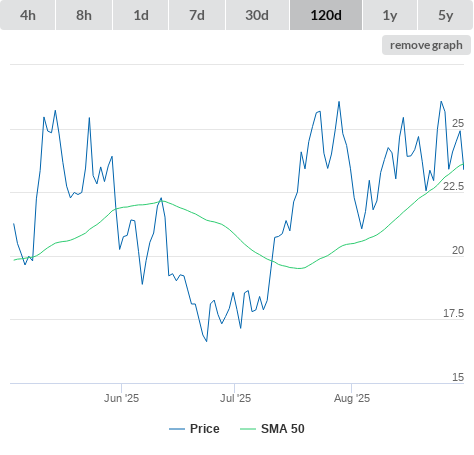This screenshot has height=455, width=474.
Task: Choose the 7d time range
Action: [x=197, y=15]
